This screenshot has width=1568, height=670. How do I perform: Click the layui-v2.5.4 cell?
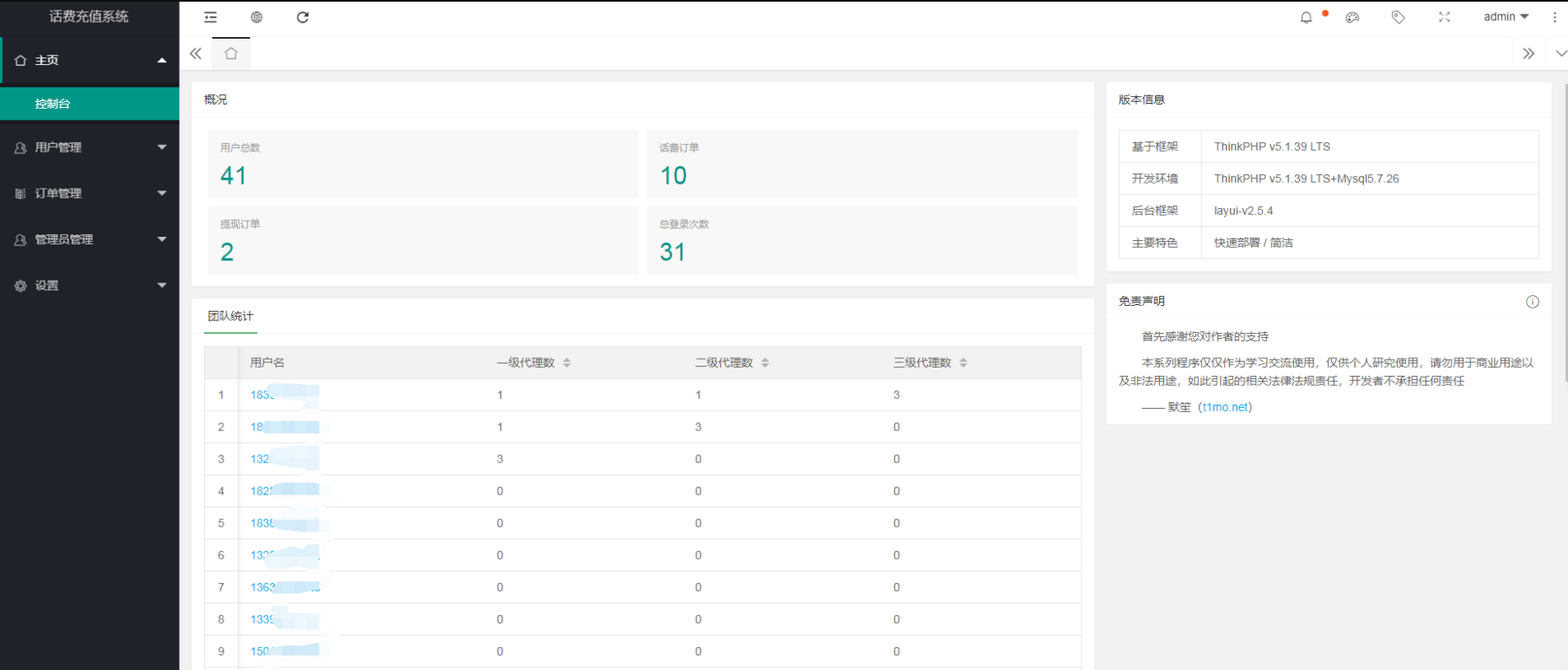pyautogui.click(x=1370, y=211)
